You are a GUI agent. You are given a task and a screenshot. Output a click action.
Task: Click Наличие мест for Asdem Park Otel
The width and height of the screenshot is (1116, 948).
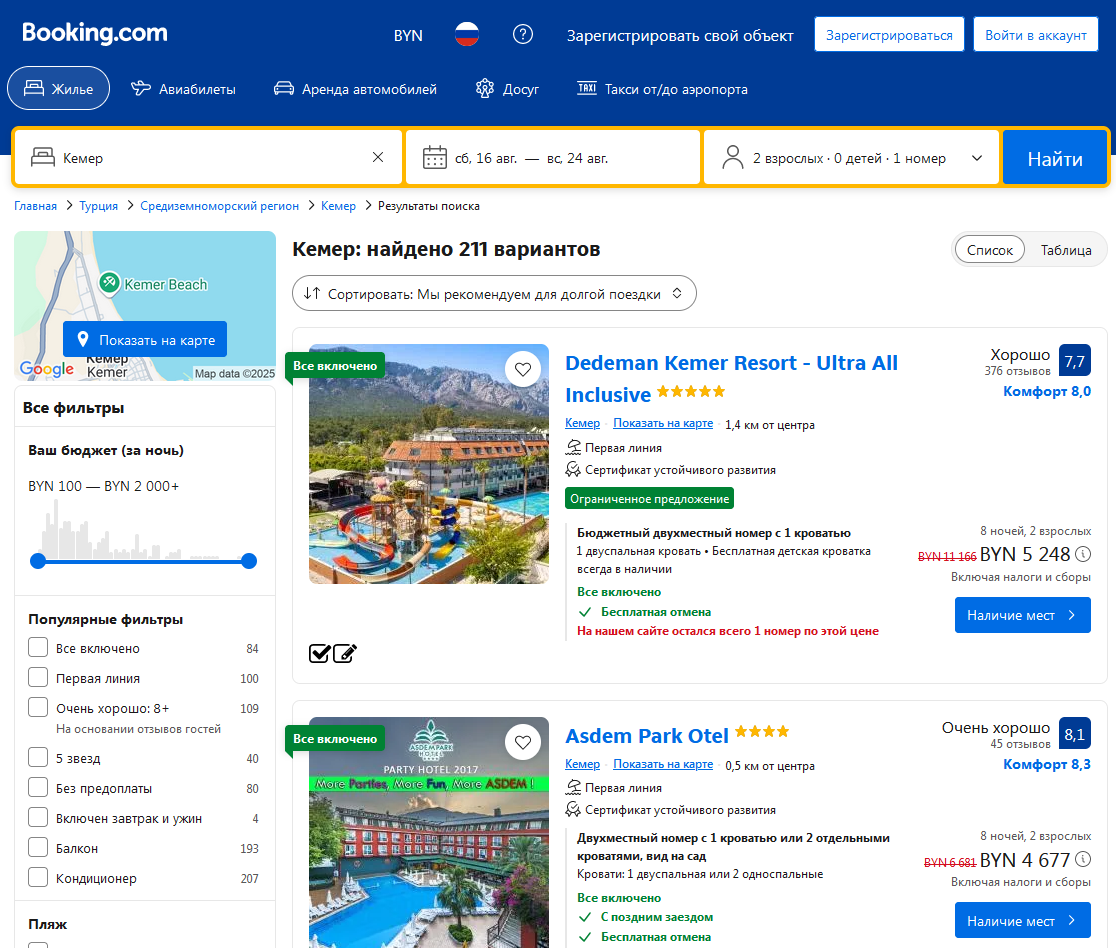[x=1022, y=920]
